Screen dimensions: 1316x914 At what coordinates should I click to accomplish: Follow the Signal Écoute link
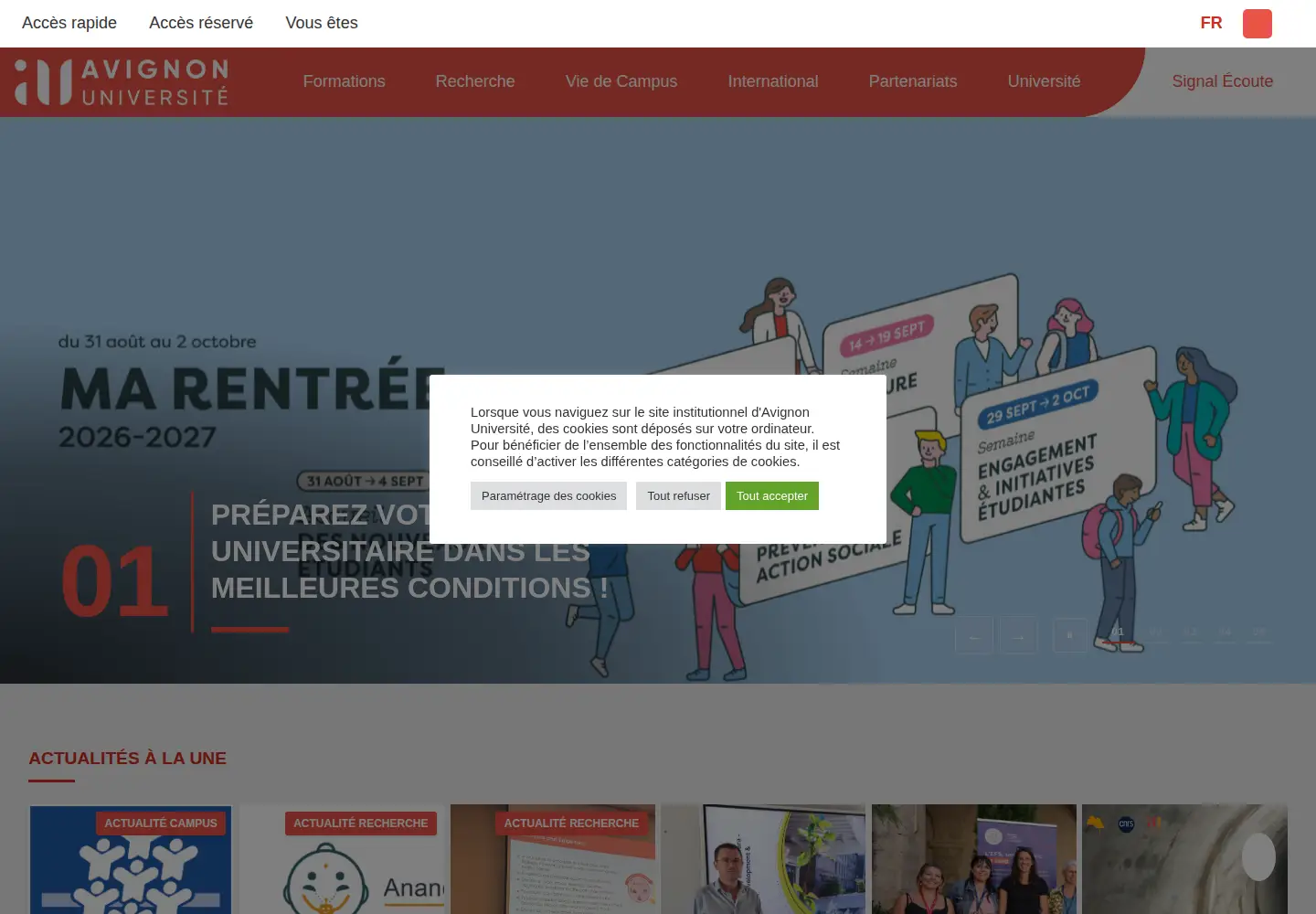(1223, 81)
